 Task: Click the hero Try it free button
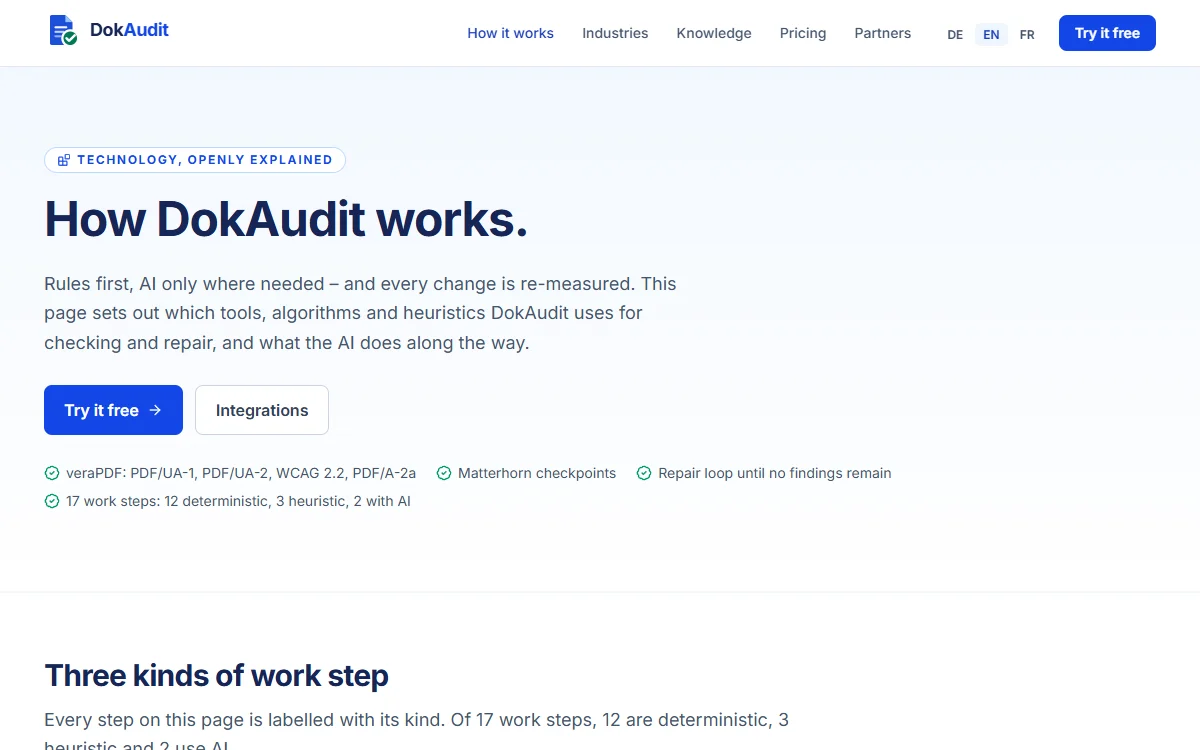(x=113, y=410)
